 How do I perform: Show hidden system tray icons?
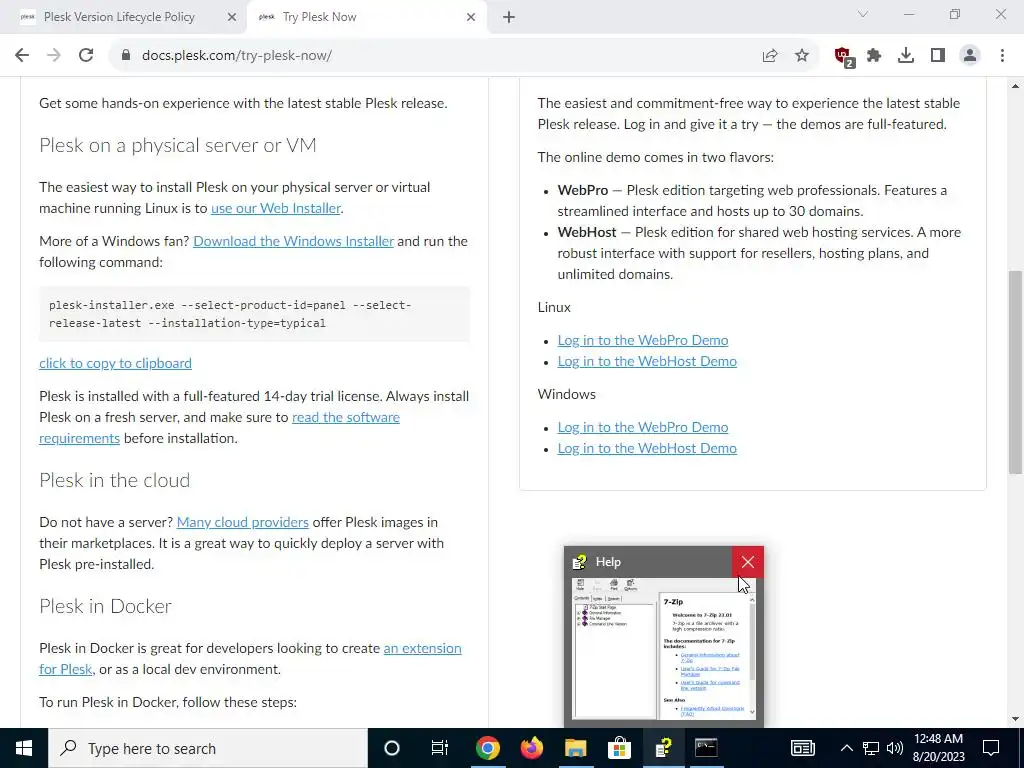coord(846,748)
